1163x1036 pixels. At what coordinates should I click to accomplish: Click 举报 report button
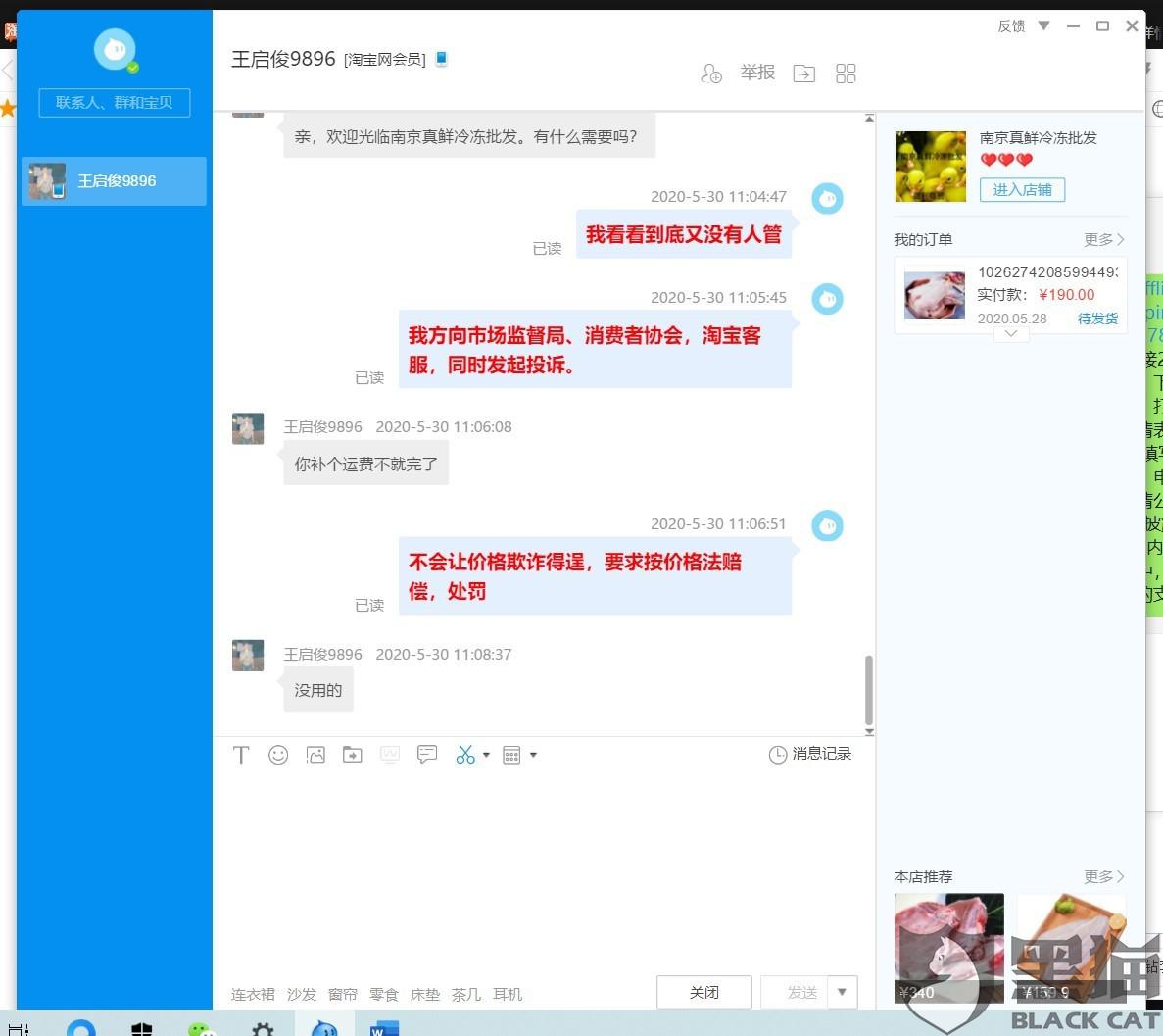pyautogui.click(x=757, y=72)
